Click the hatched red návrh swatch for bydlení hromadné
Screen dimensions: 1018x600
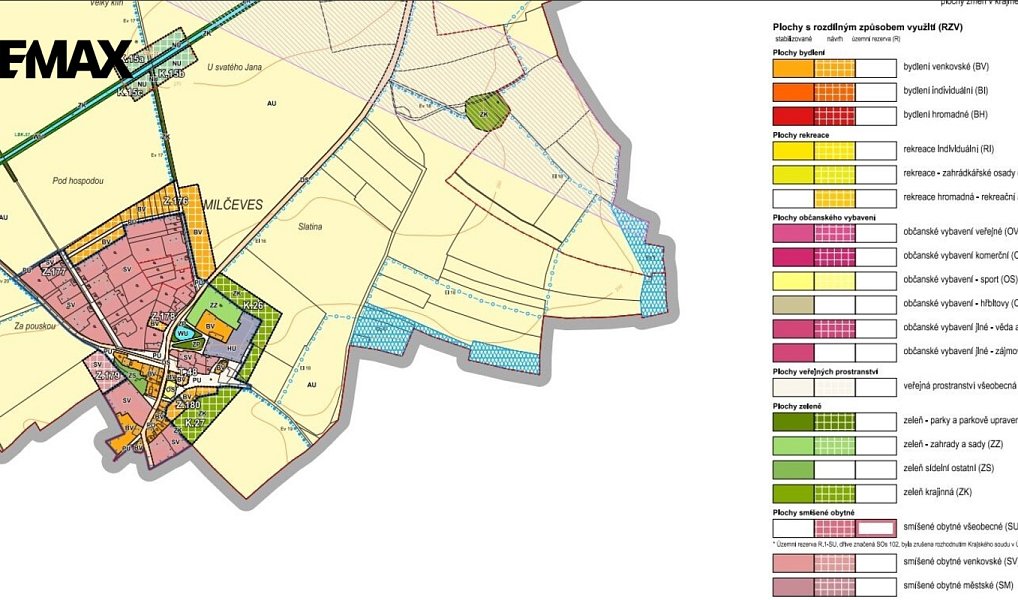click(x=835, y=116)
